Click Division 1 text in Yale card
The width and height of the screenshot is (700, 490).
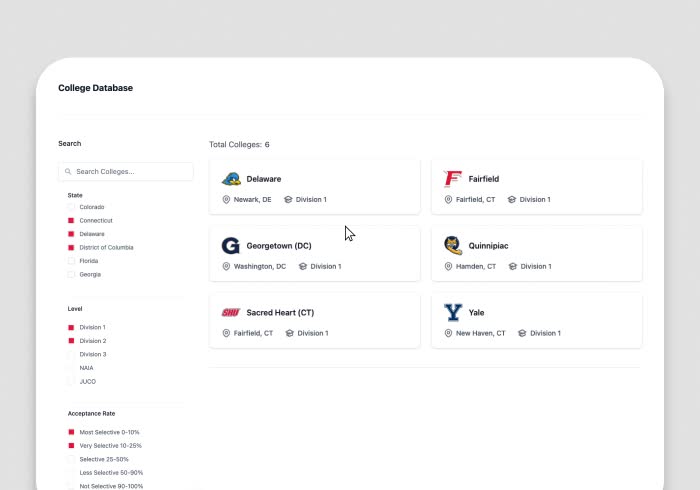click(546, 333)
